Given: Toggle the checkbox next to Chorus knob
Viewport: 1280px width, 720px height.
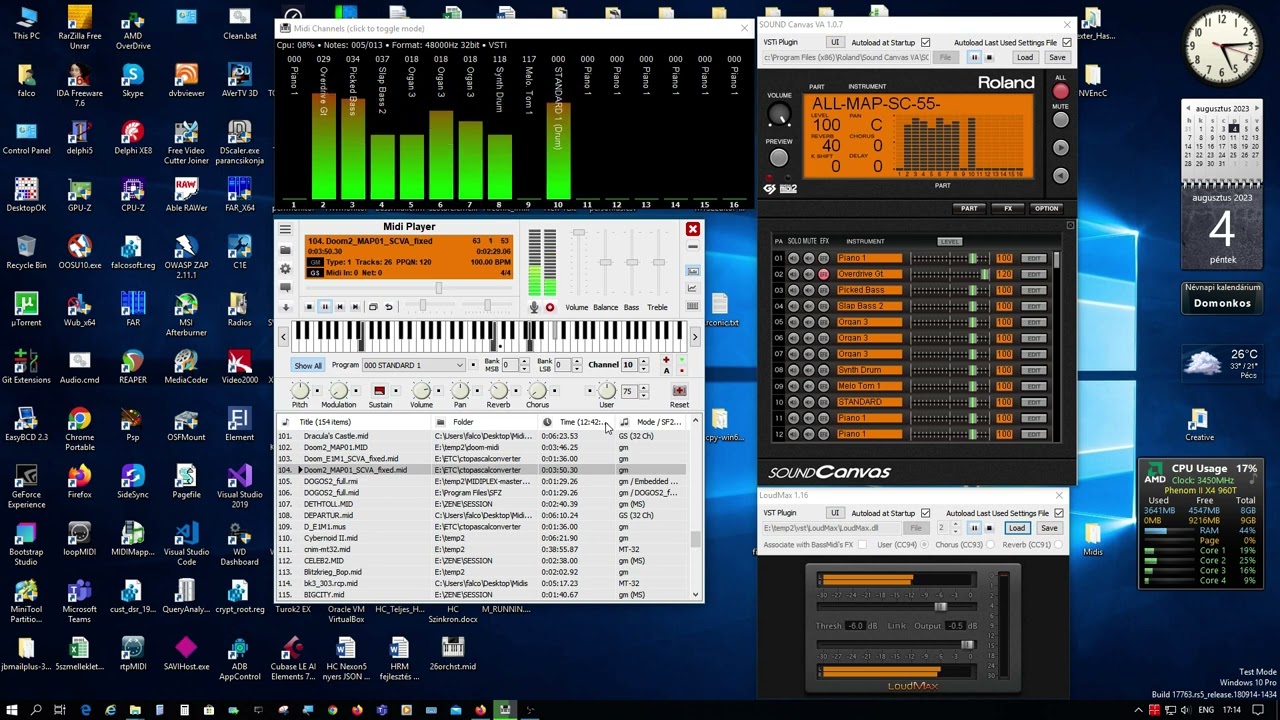Looking at the screenshot, I should 556,390.
